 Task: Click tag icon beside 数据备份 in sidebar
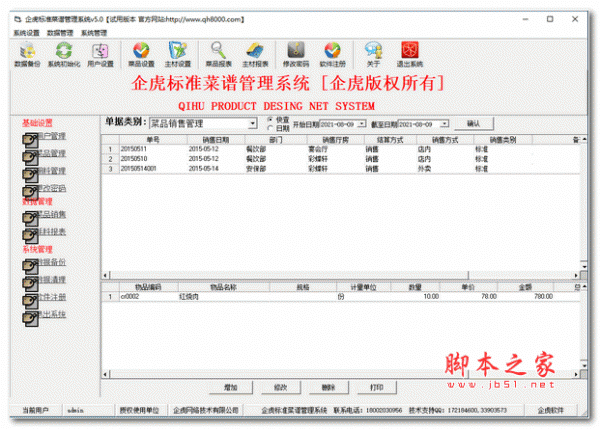pos(30,266)
